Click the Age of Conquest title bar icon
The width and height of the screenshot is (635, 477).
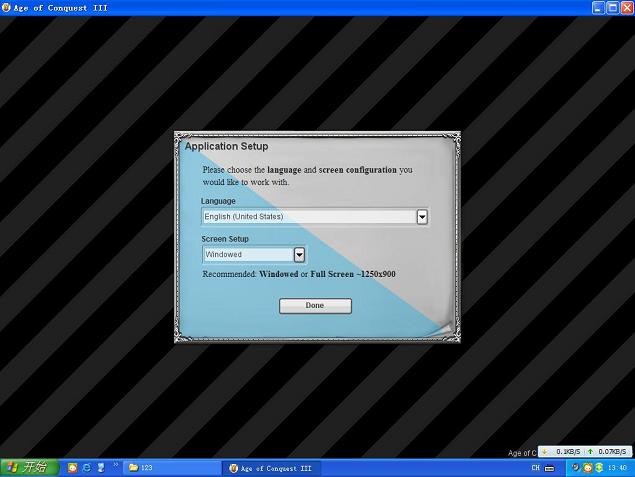point(6,8)
